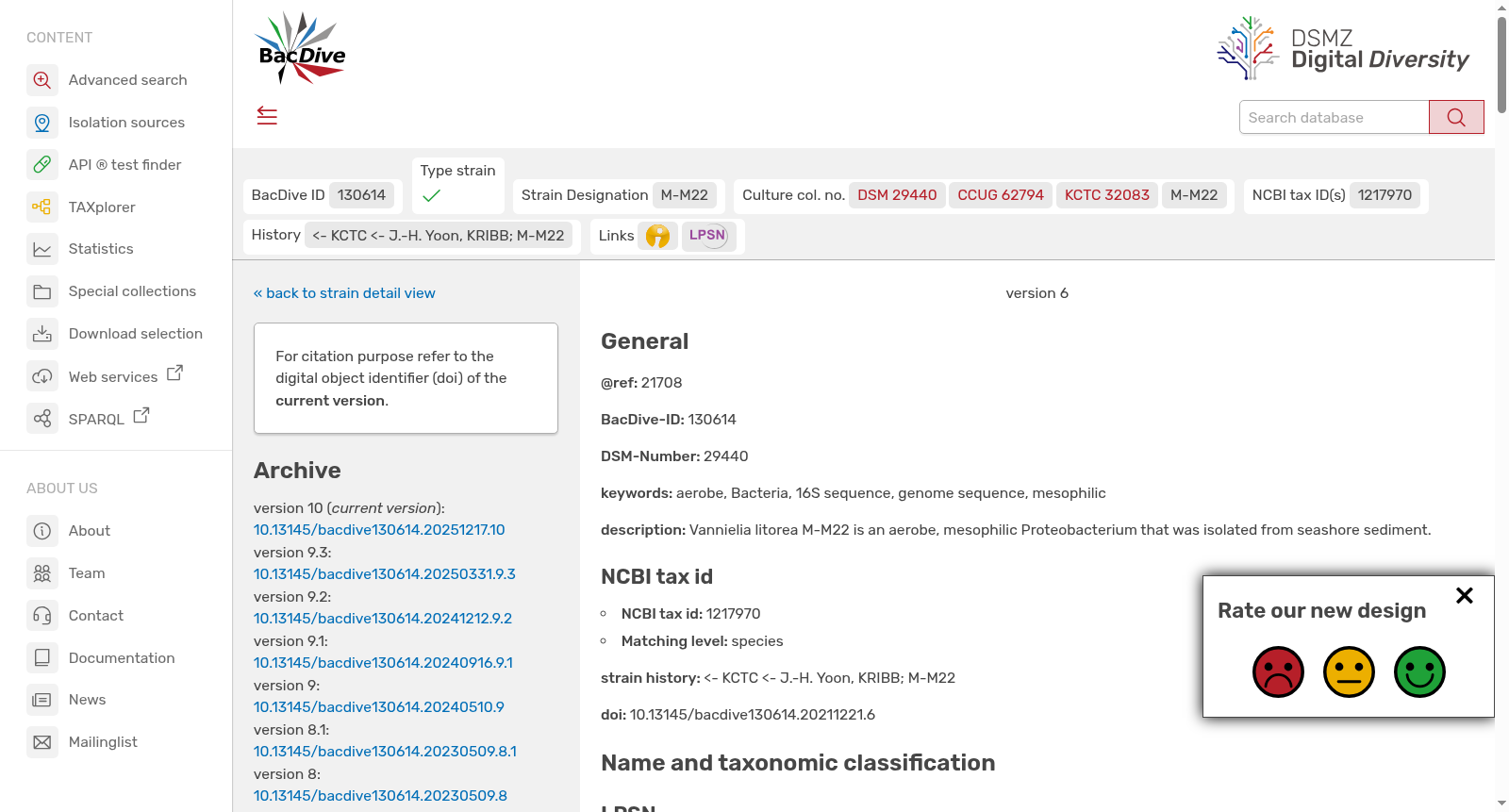This screenshot has height=812, width=1509.
Task: Go to Advanced search page
Action: coord(127,80)
